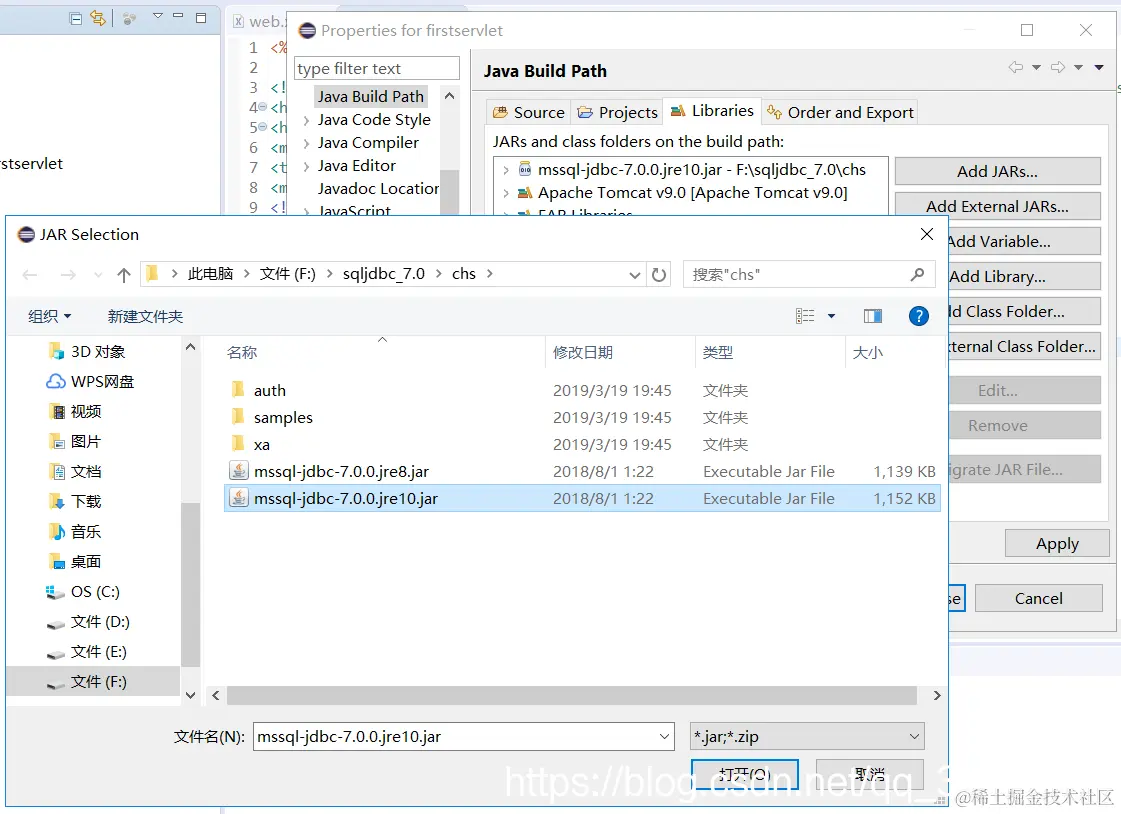This screenshot has height=814, width=1121.
Task: Open the help question mark icon
Action: [918, 316]
